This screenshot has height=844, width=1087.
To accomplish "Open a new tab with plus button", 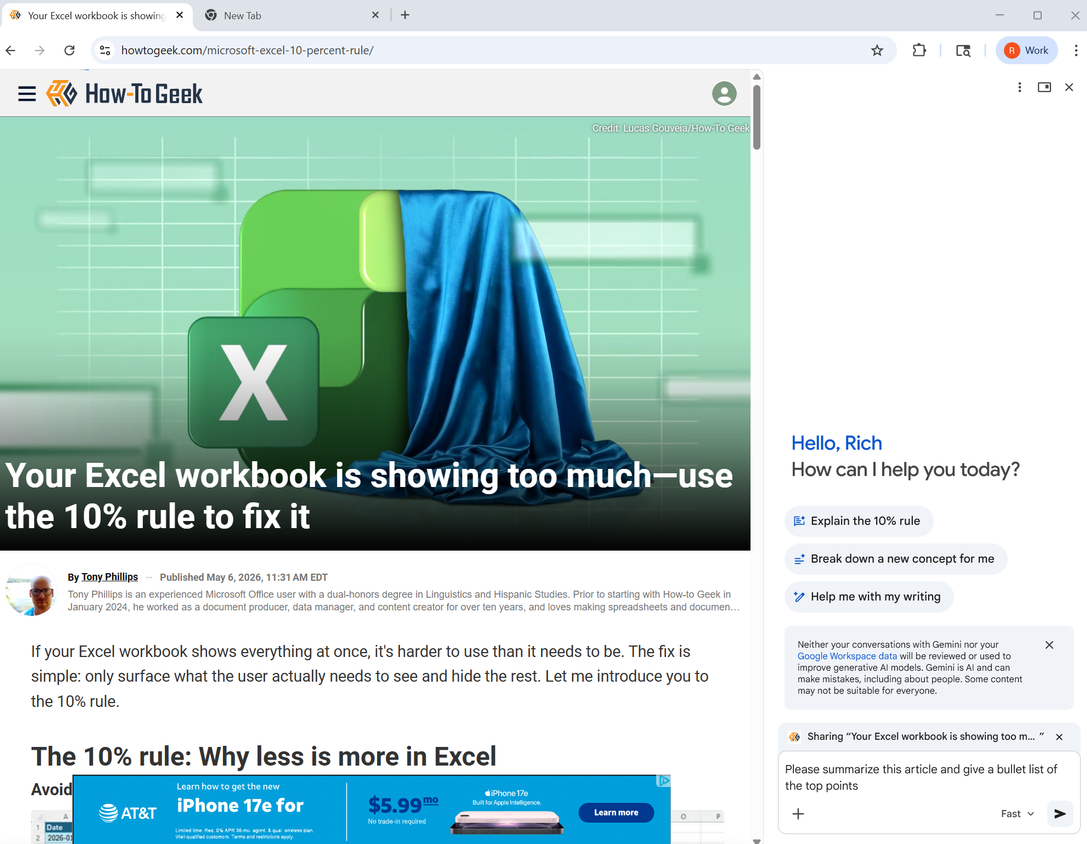I will tap(405, 15).
